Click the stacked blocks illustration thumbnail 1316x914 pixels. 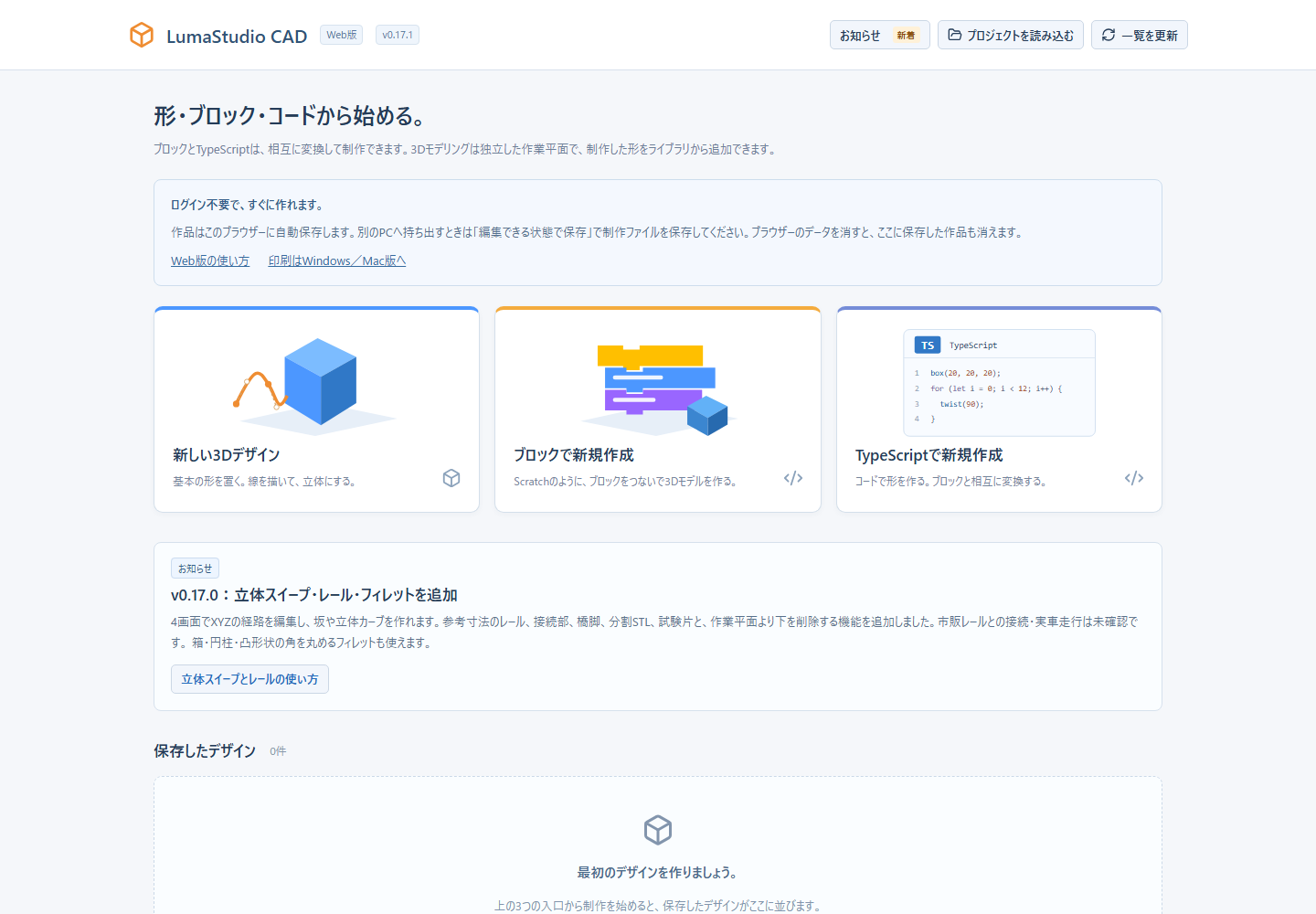[658, 388]
